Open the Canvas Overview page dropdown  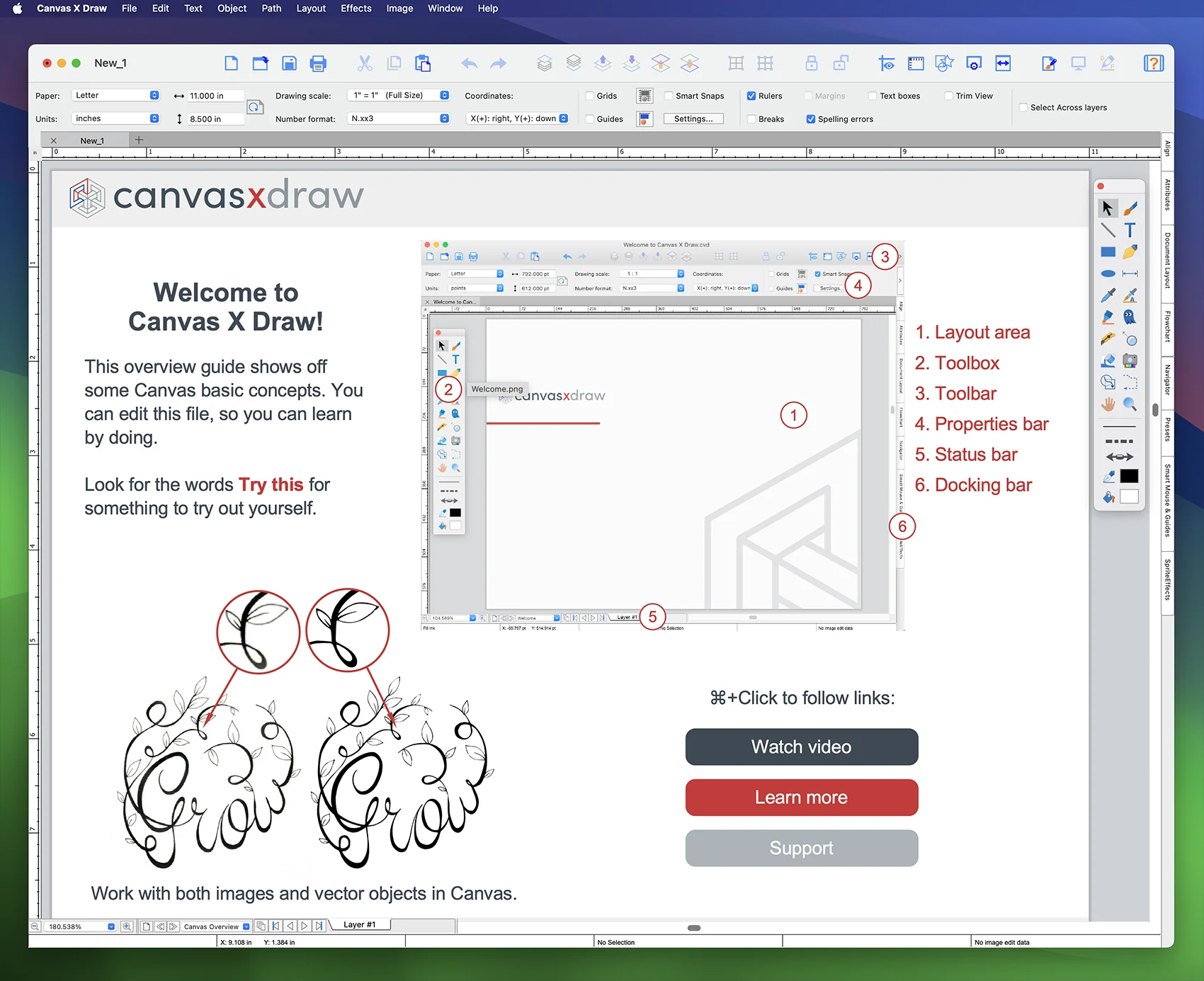tap(216, 926)
